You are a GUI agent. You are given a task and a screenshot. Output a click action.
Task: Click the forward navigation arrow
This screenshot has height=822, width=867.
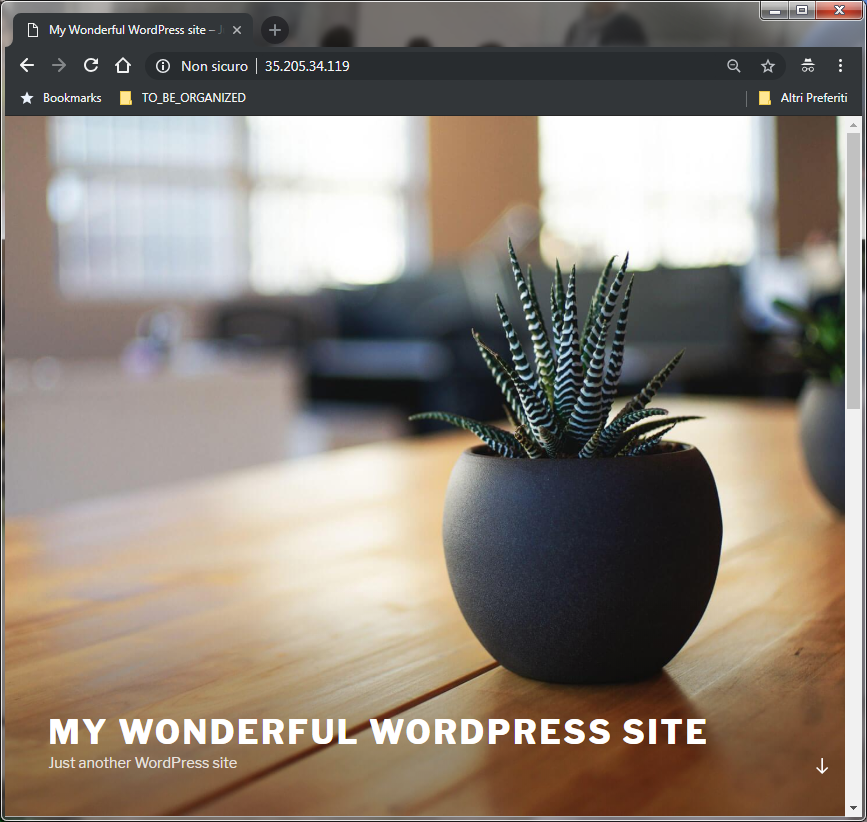(59, 66)
